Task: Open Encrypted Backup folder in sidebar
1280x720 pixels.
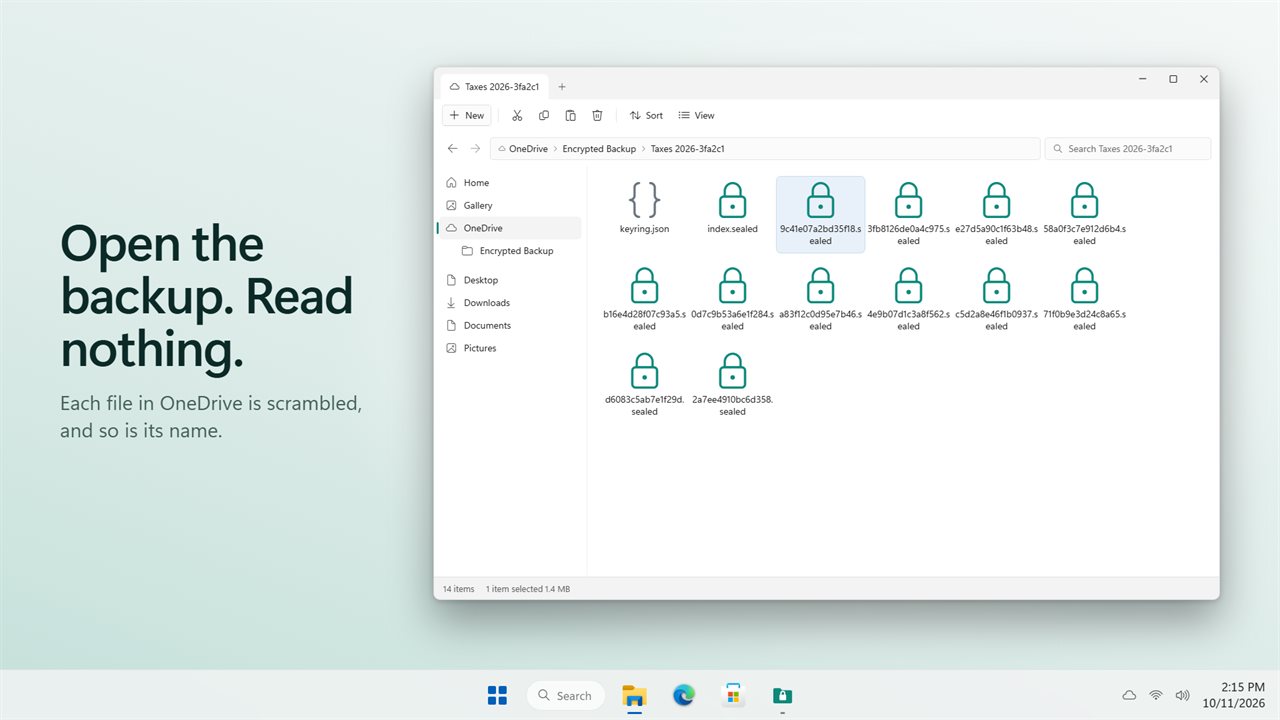Action: tap(509, 251)
